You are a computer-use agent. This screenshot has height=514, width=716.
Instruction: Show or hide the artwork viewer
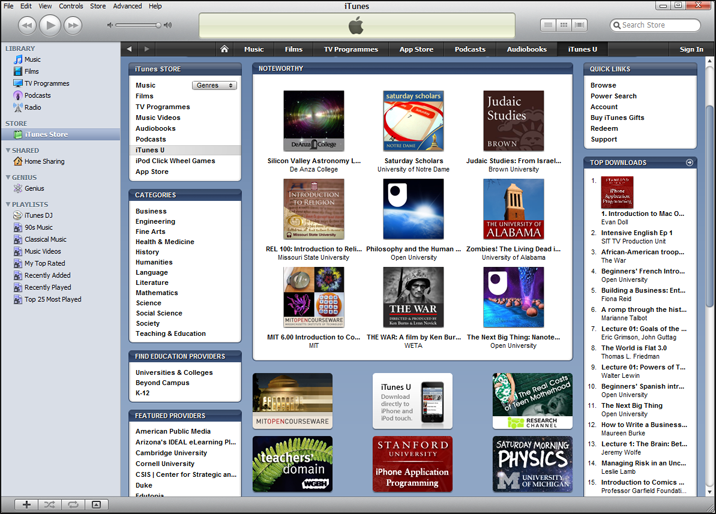pos(96,504)
